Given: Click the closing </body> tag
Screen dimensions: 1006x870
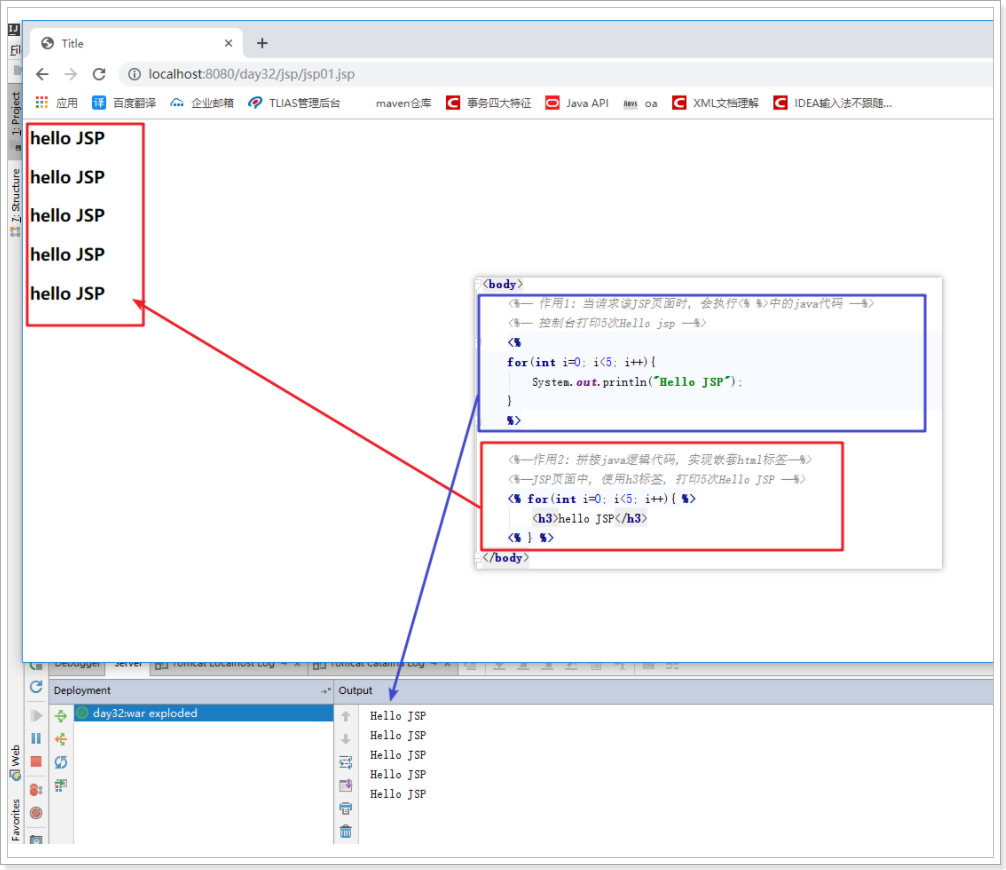Looking at the screenshot, I should 506,558.
